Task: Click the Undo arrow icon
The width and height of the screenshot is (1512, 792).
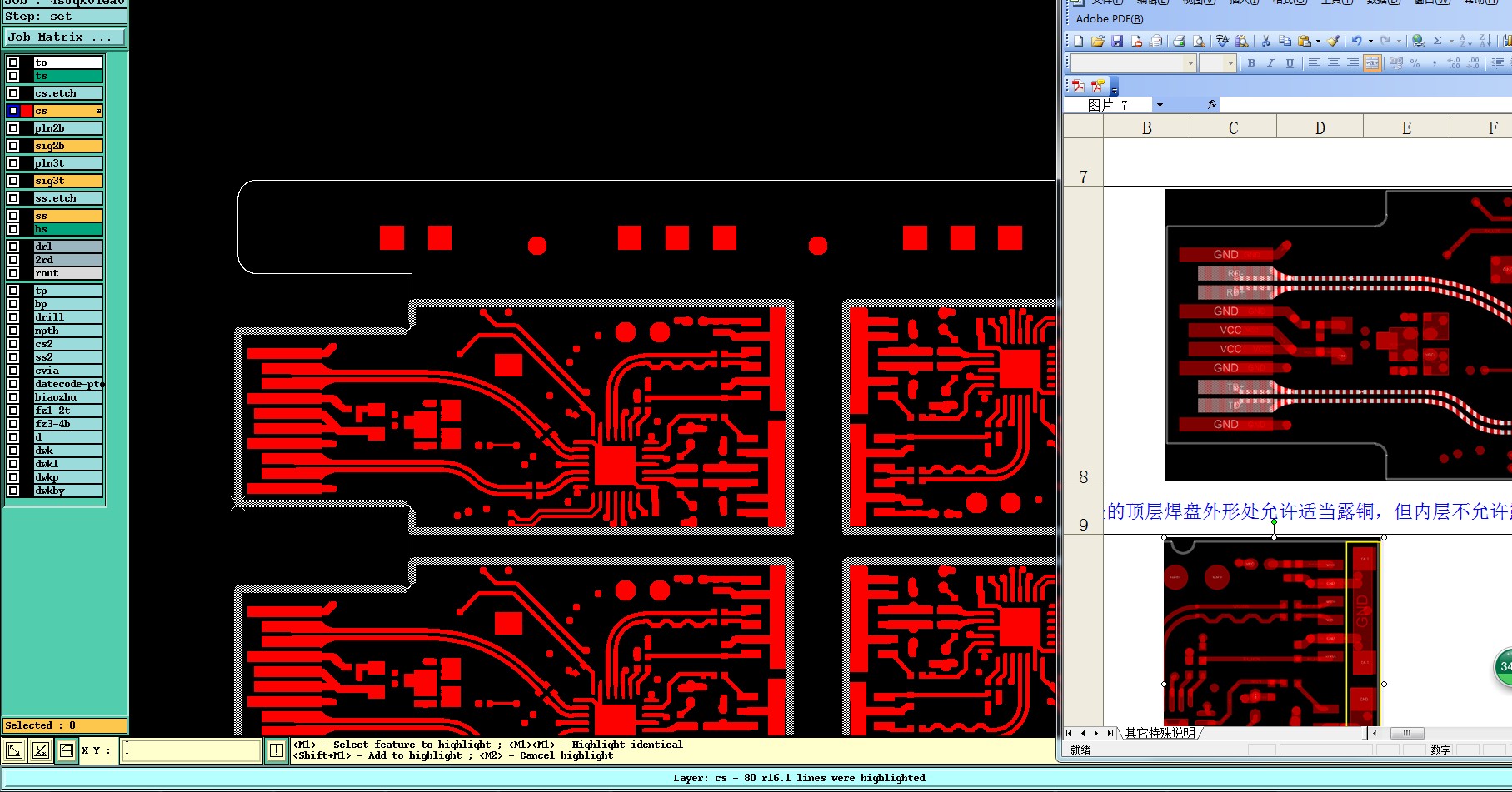Action: click(x=1357, y=41)
